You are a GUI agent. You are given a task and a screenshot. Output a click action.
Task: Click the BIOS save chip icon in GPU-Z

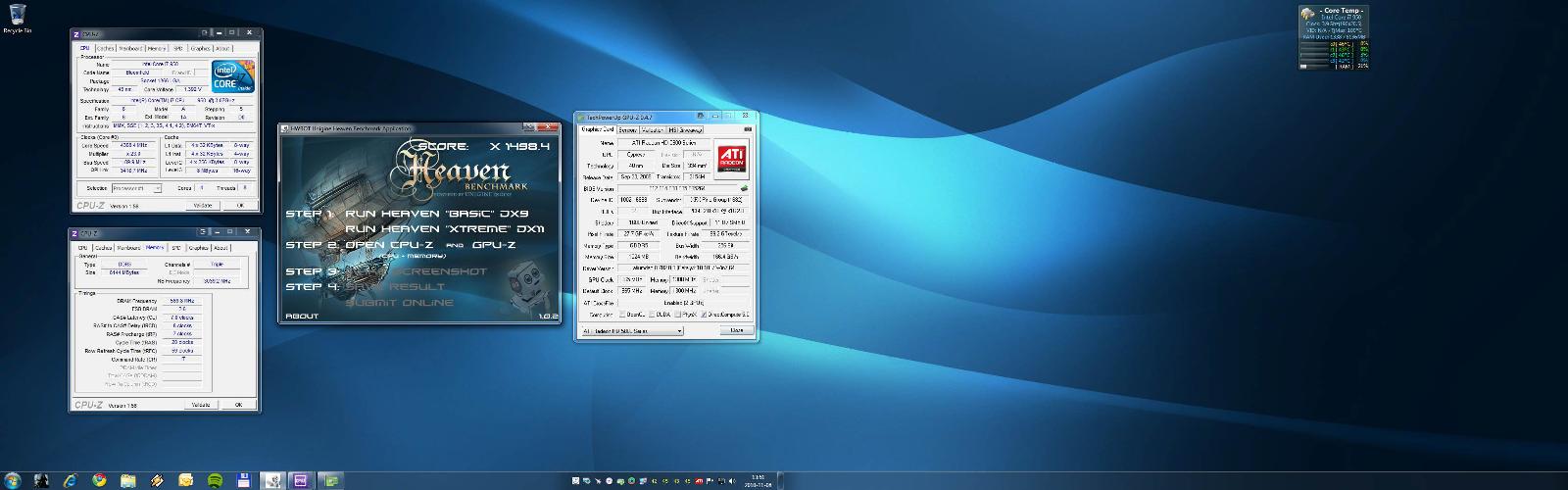(x=744, y=186)
